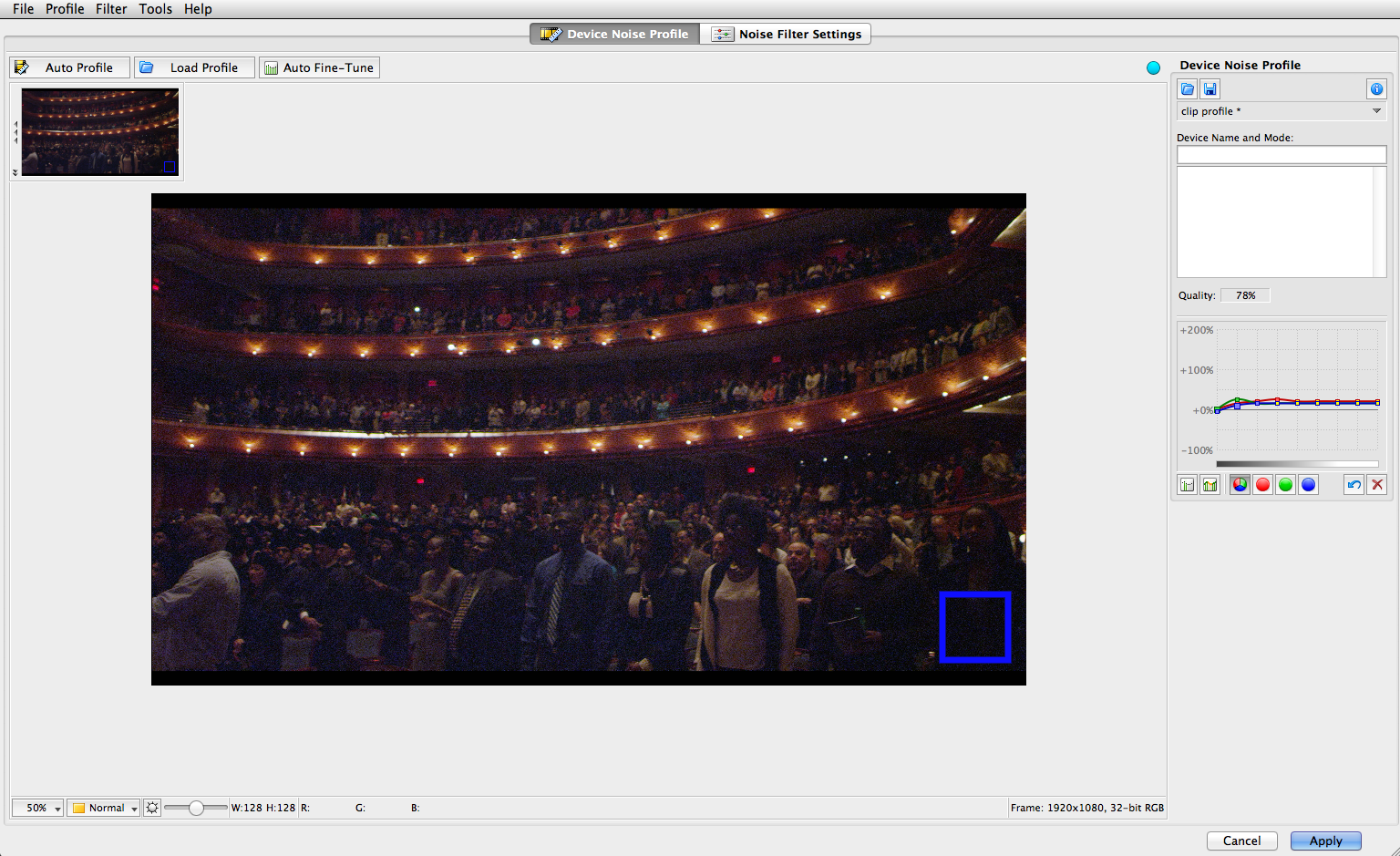This screenshot has width=1400, height=856.
Task: Click the Auto Fine-Tune button
Action: 319,67
